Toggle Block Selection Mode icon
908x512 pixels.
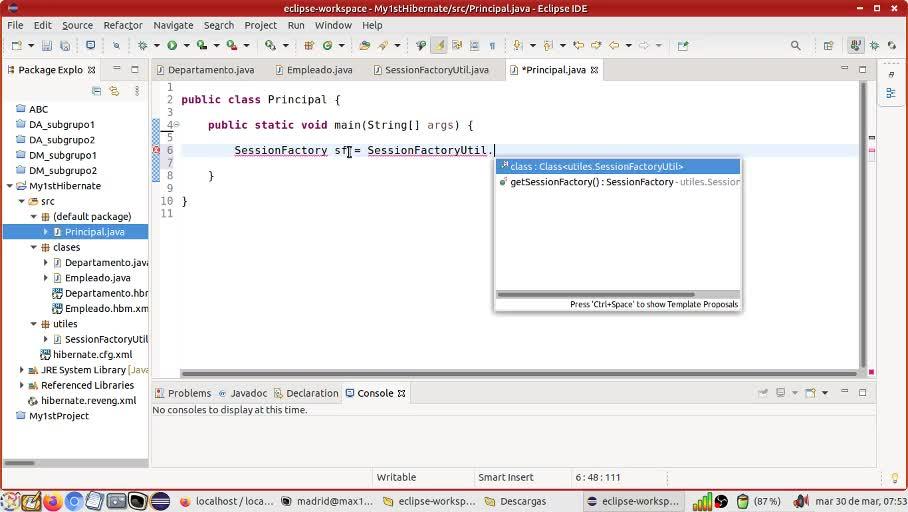(474, 45)
